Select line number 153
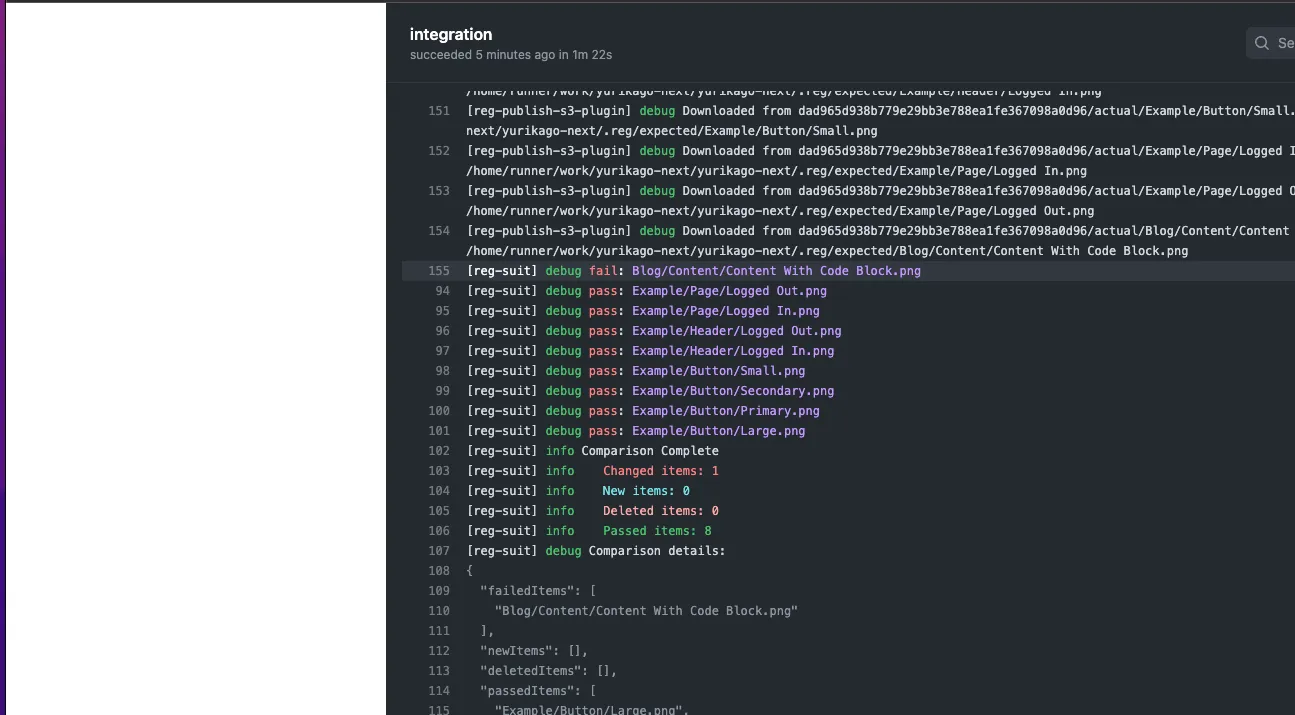 point(438,191)
